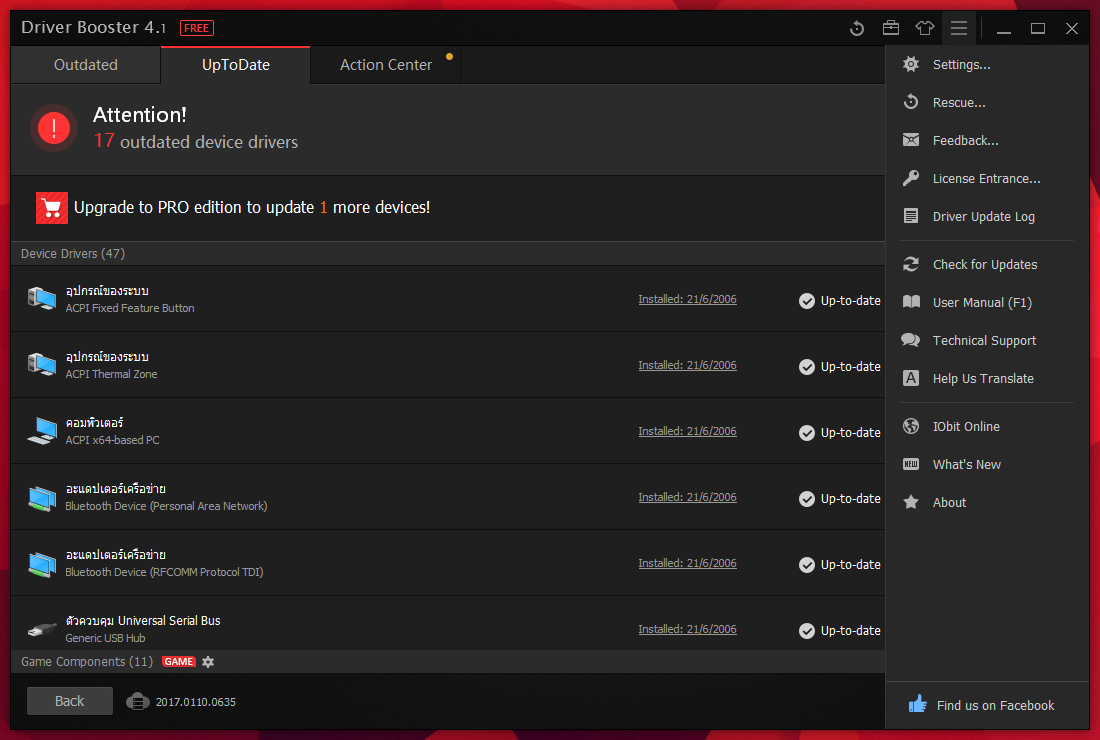1100x740 pixels.
Task: Open the Tools briefcase icon
Action: pos(891,28)
